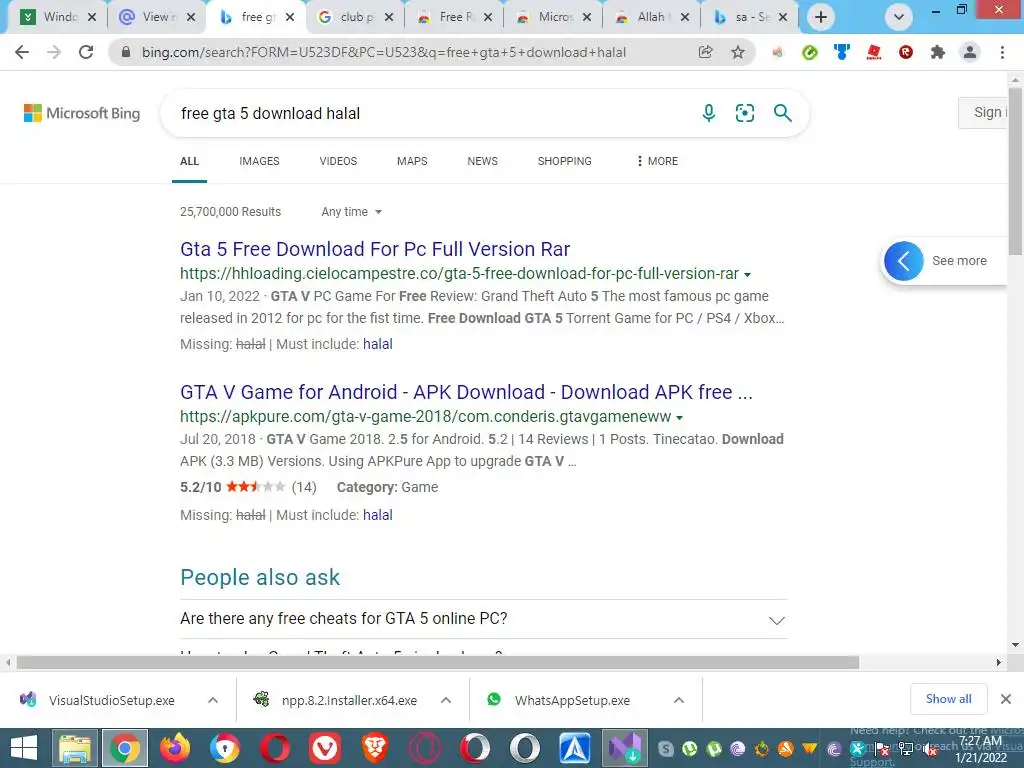Reload the Bing search page
Image resolution: width=1024 pixels, height=768 pixels.
pos(86,52)
